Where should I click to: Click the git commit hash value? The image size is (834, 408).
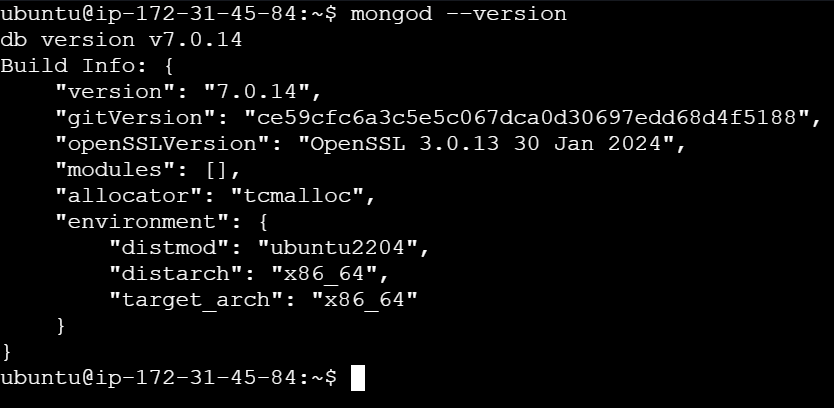(x=527, y=118)
